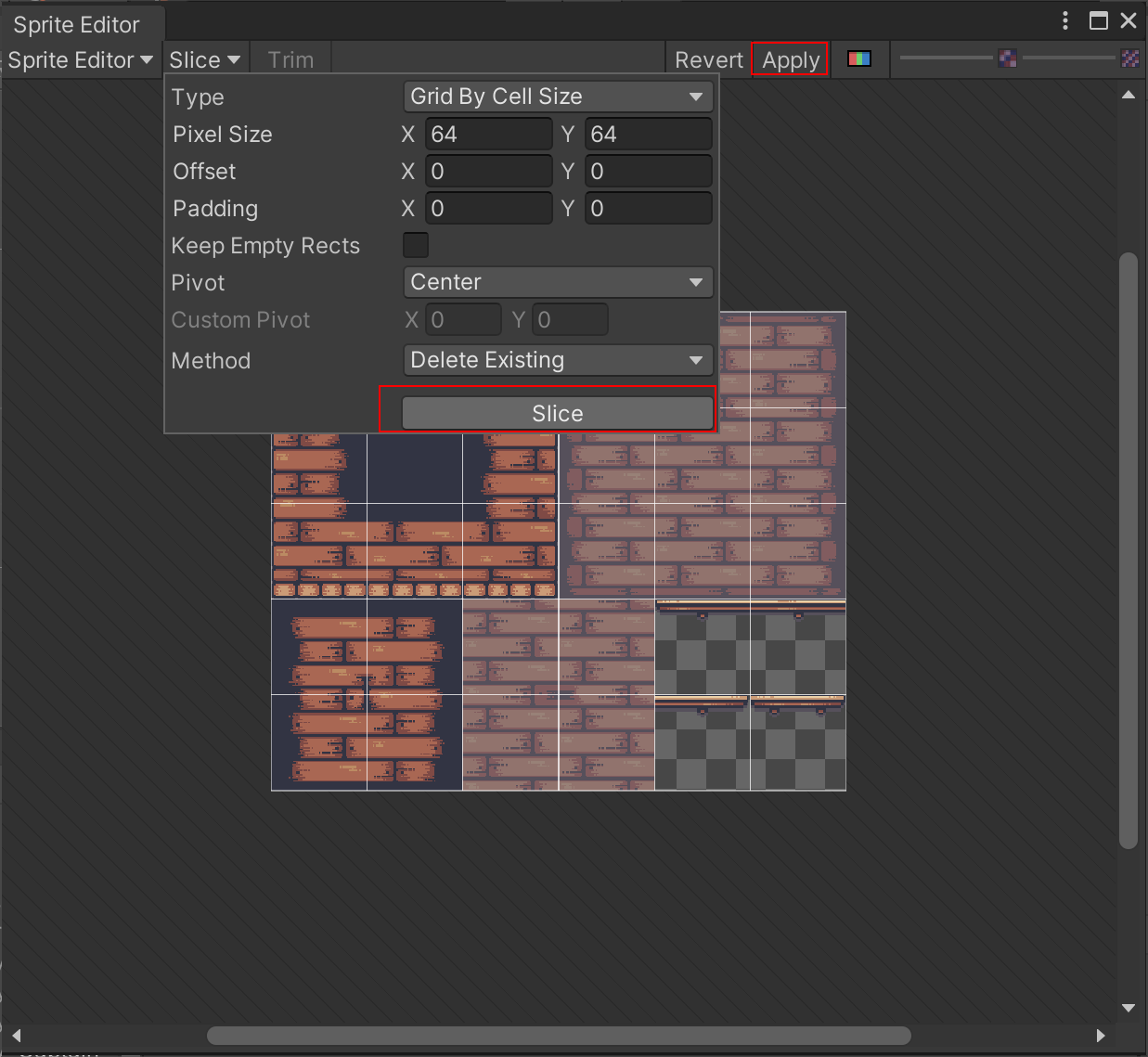
Task: Click the "Custom Pivot" label
Action: [x=240, y=320]
